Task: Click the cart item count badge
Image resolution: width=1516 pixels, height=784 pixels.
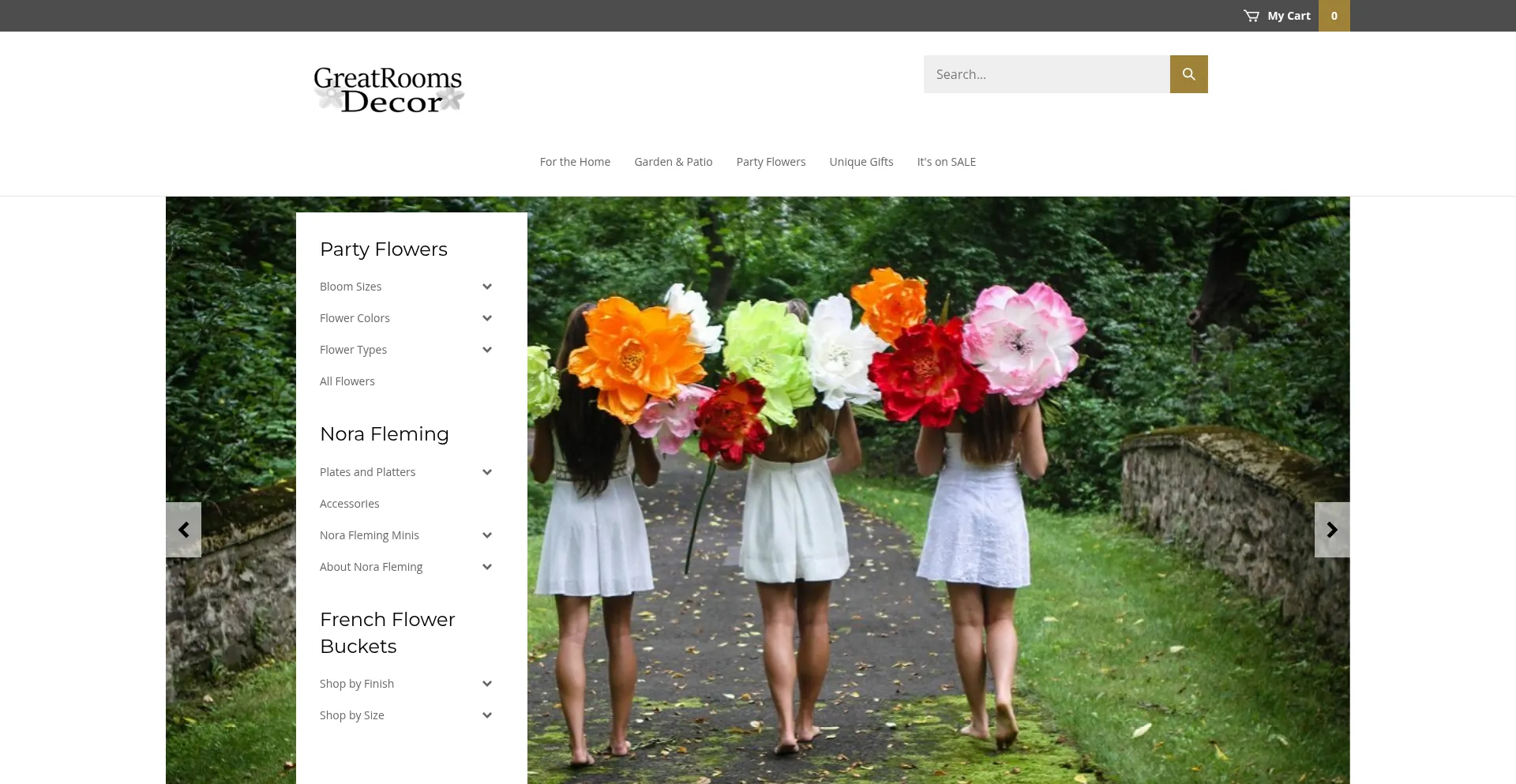Action: click(1334, 16)
